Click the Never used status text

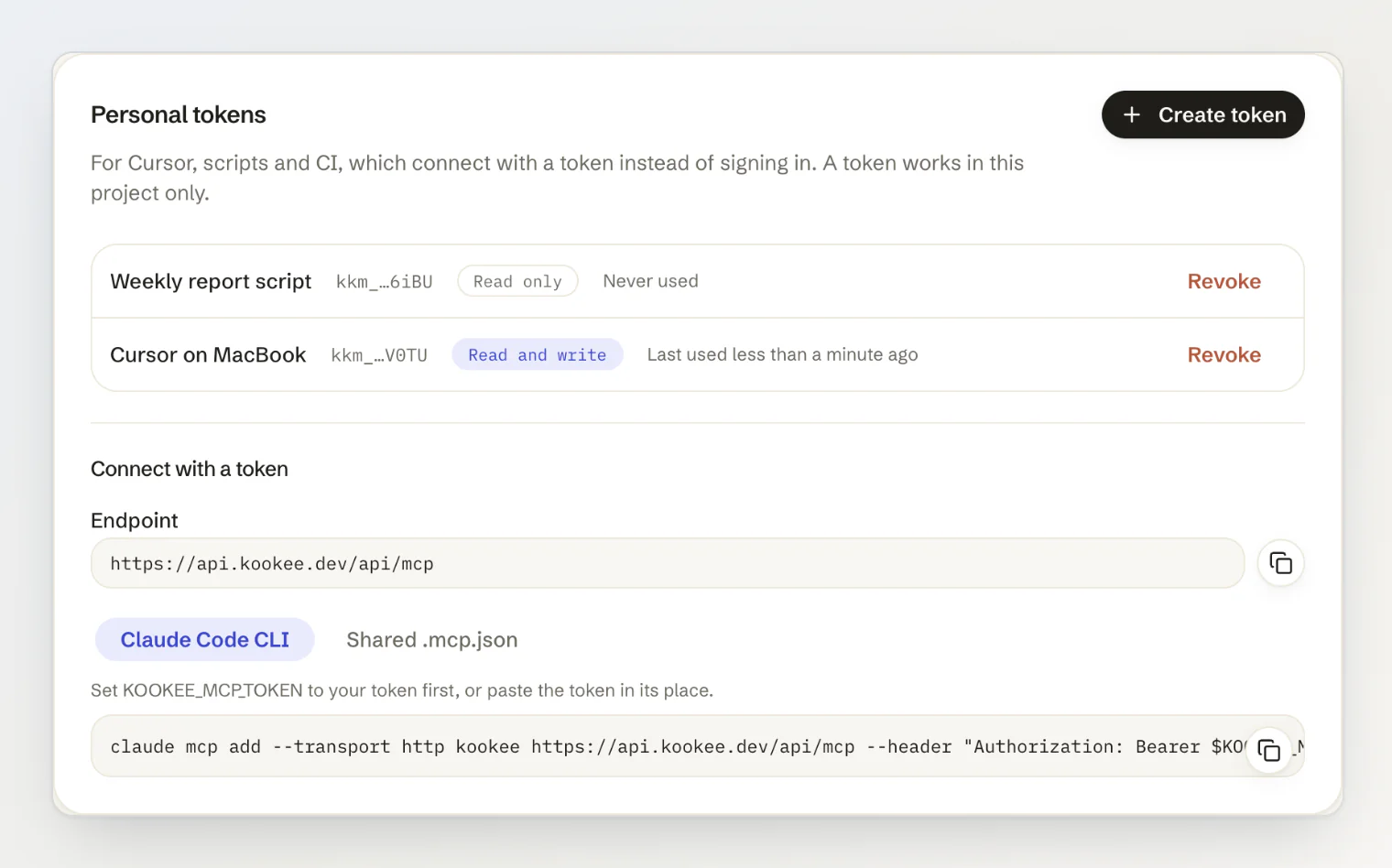coord(650,281)
